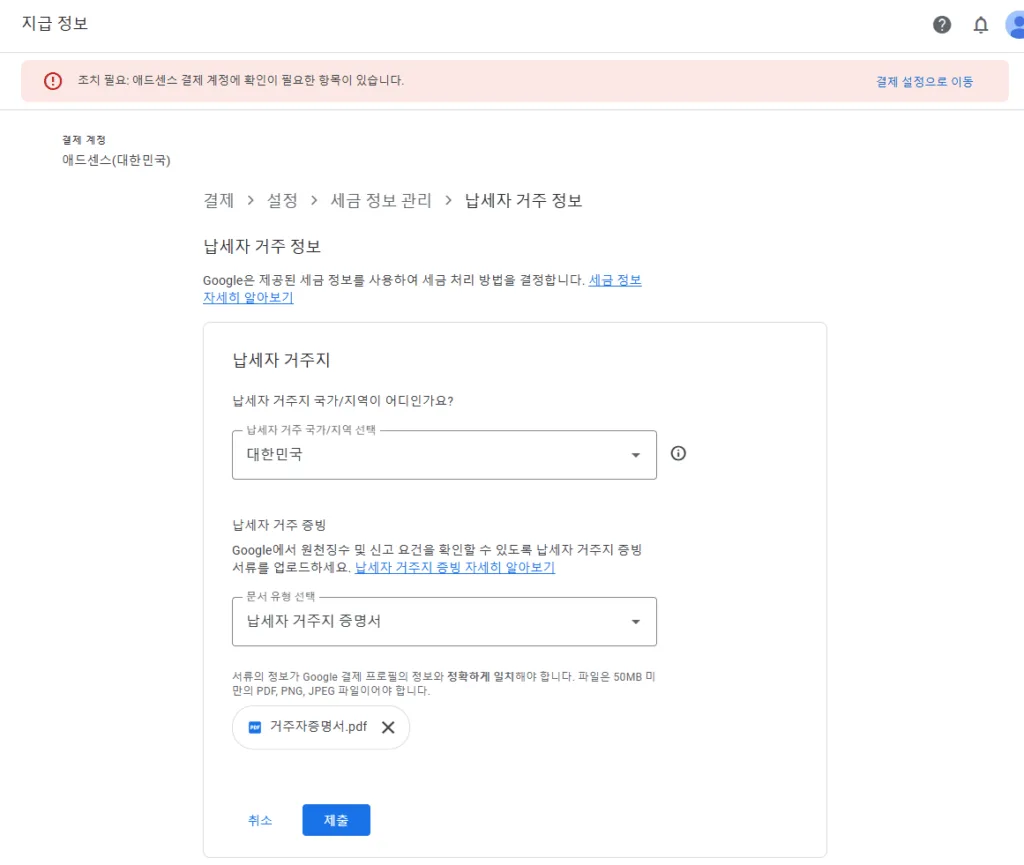Viewport: 1024px width, 865px height.
Task: Follow the 세금 정보 자세히 알아보기 link
Action: pyautogui.click(x=616, y=280)
